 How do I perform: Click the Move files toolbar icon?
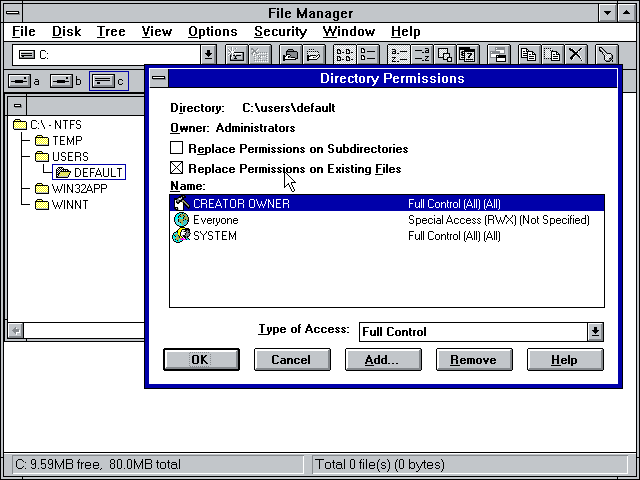coord(553,54)
